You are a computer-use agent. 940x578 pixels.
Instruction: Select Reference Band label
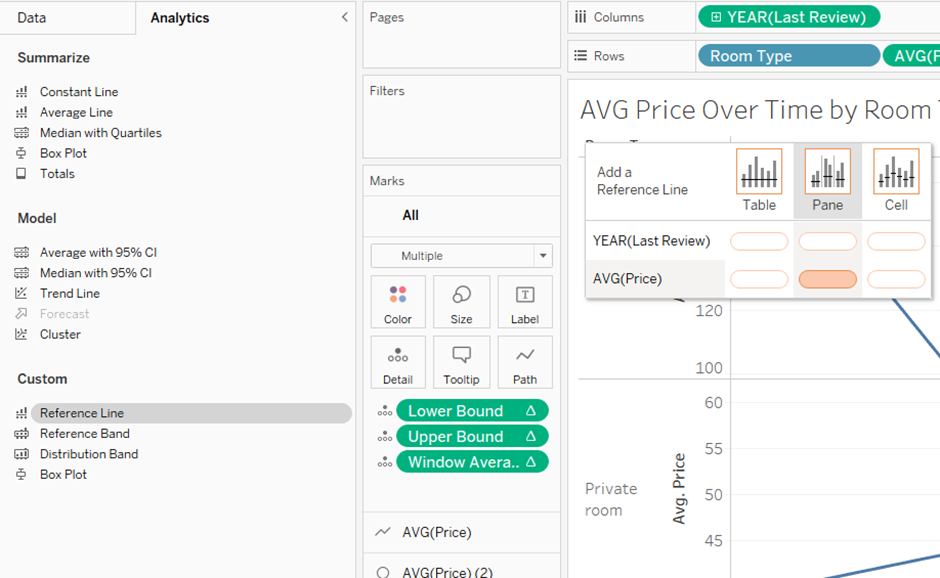[x=85, y=434]
